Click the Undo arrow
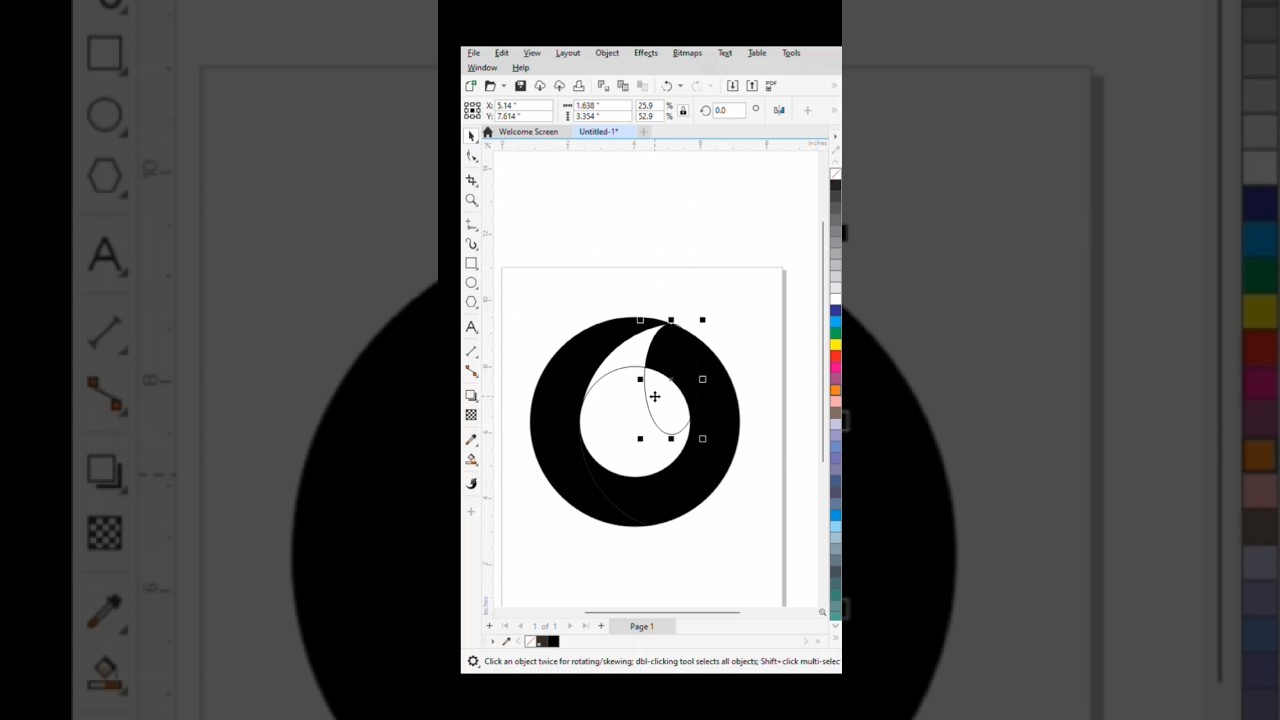The height and width of the screenshot is (720, 1280). [667, 86]
